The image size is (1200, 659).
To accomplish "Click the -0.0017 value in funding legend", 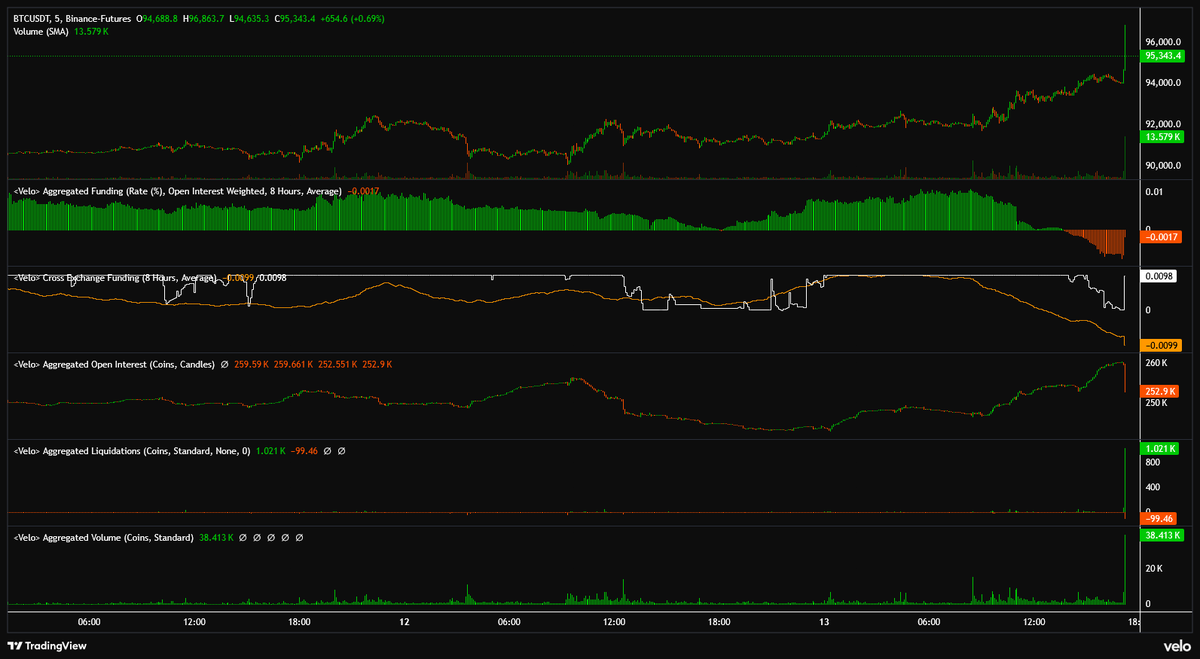I will [x=363, y=190].
